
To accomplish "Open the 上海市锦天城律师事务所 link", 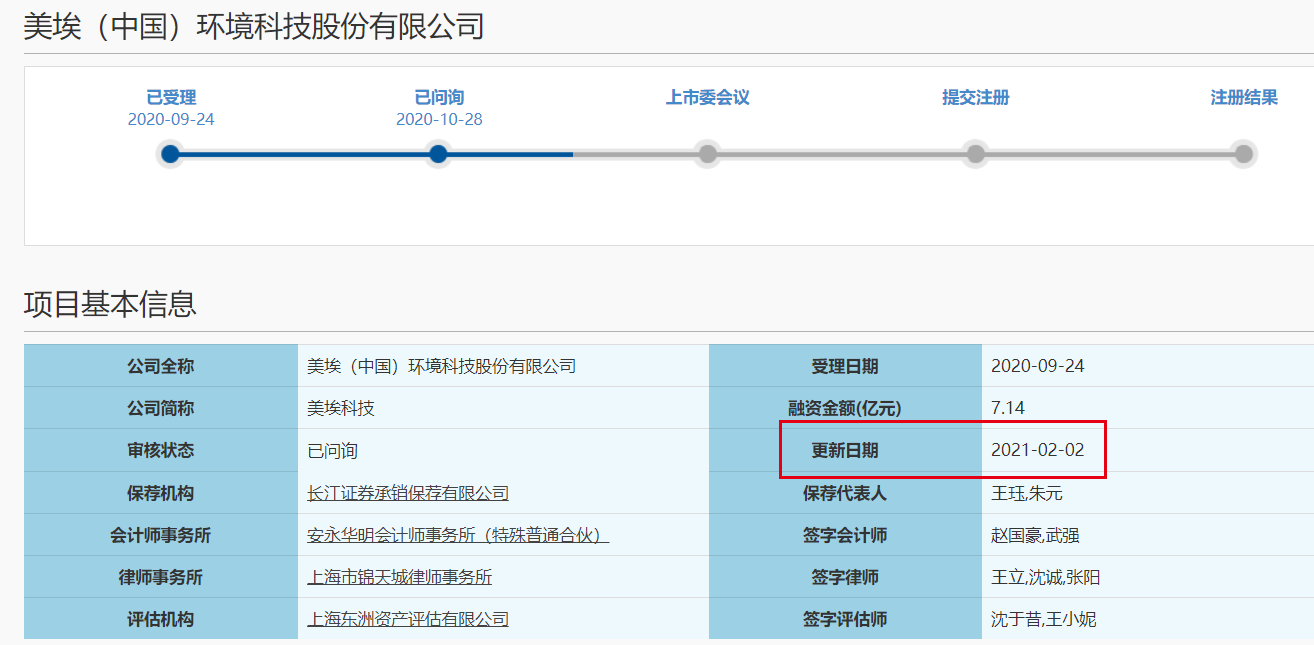I will click(x=400, y=577).
